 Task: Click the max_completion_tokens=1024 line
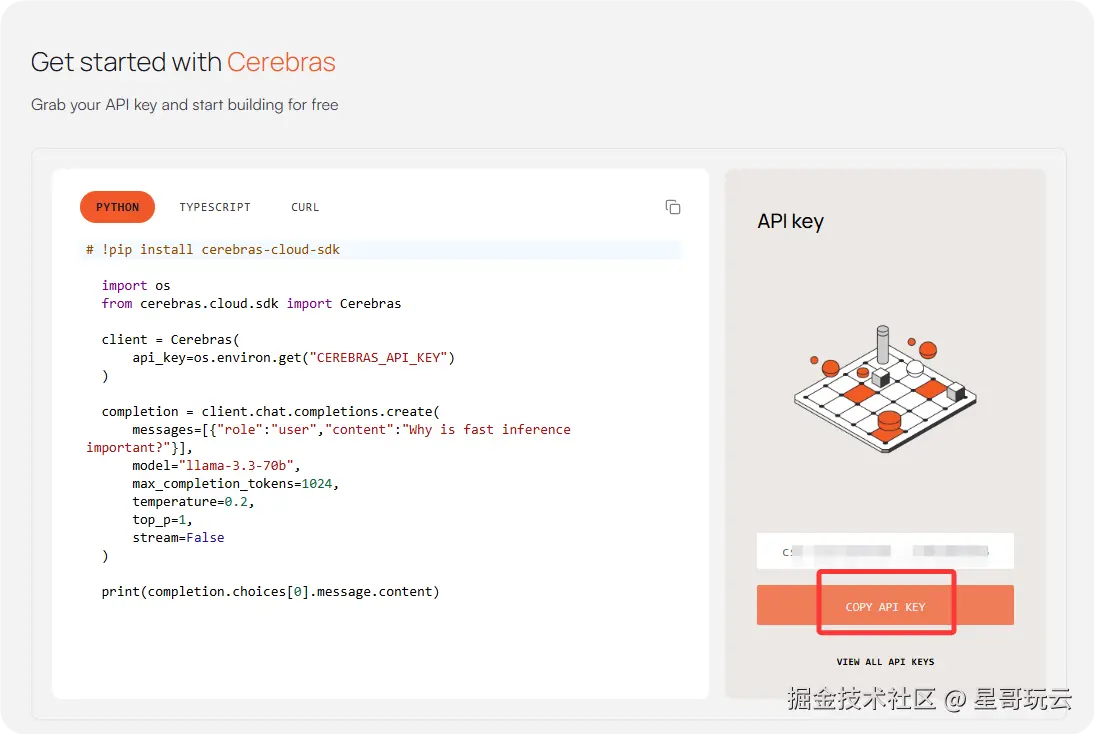pyautogui.click(x=235, y=484)
